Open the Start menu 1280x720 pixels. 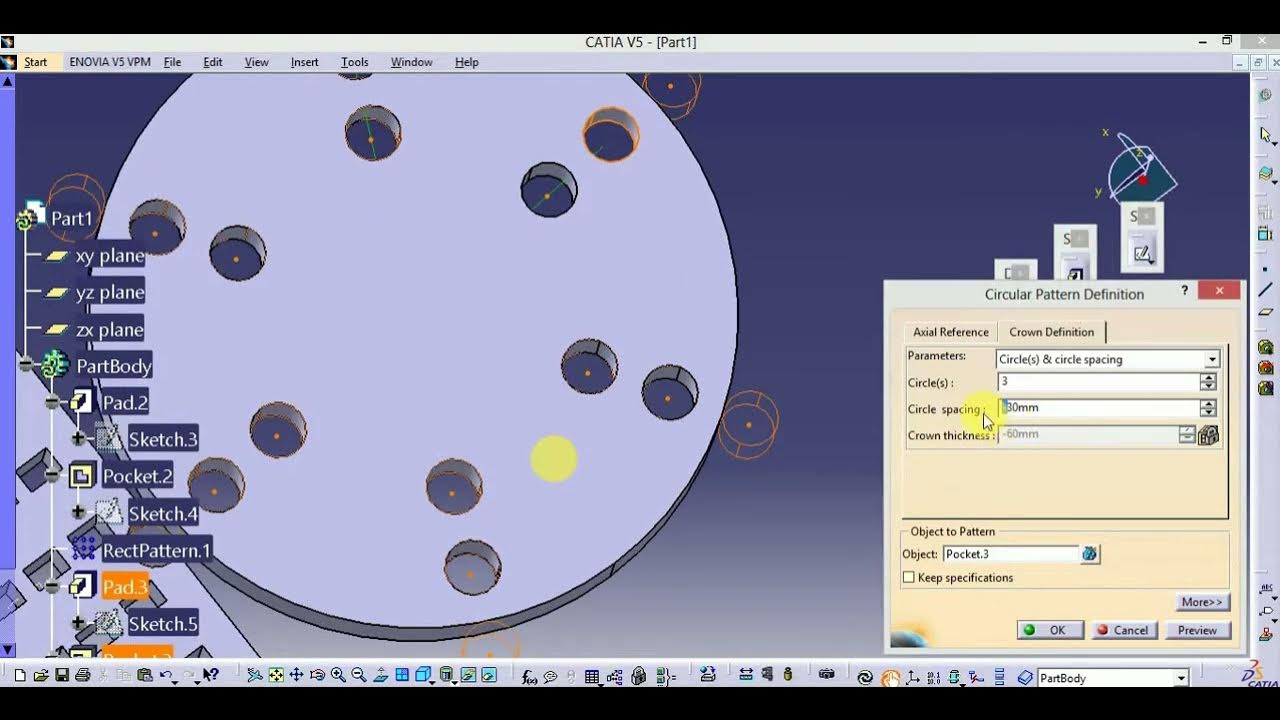tap(35, 62)
